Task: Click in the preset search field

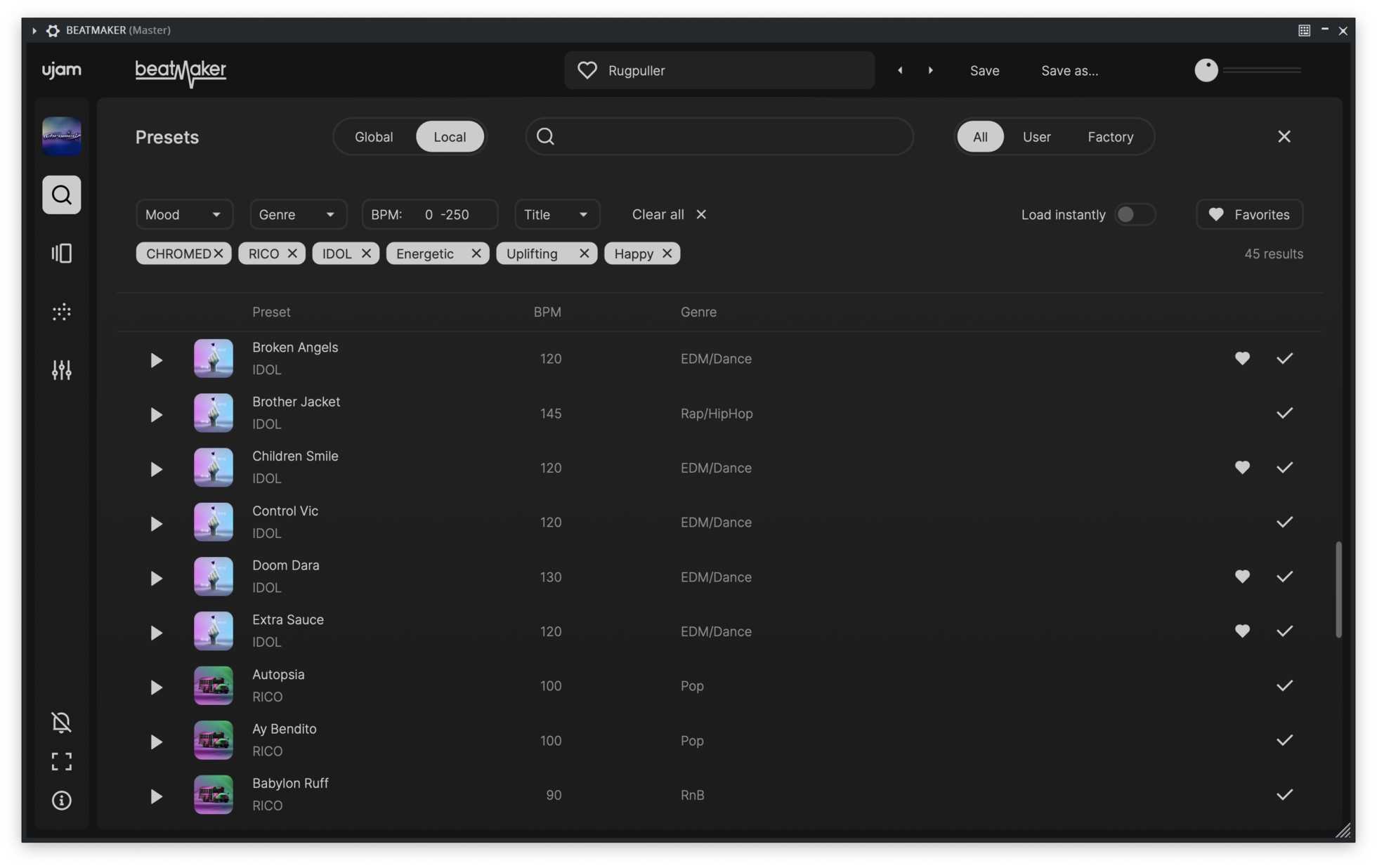Action: pyautogui.click(x=719, y=136)
